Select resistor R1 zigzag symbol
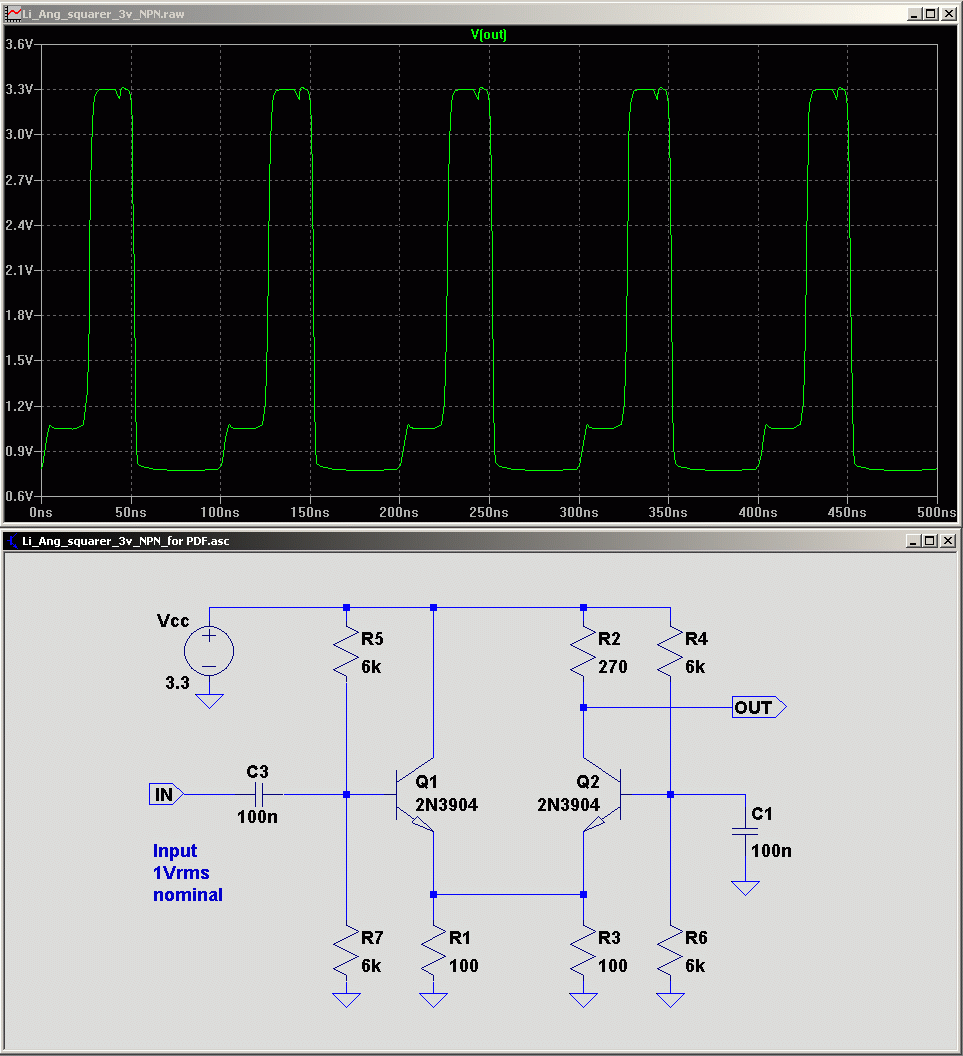This screenshot has height=1056, width=963. click(x=433, y=952)
